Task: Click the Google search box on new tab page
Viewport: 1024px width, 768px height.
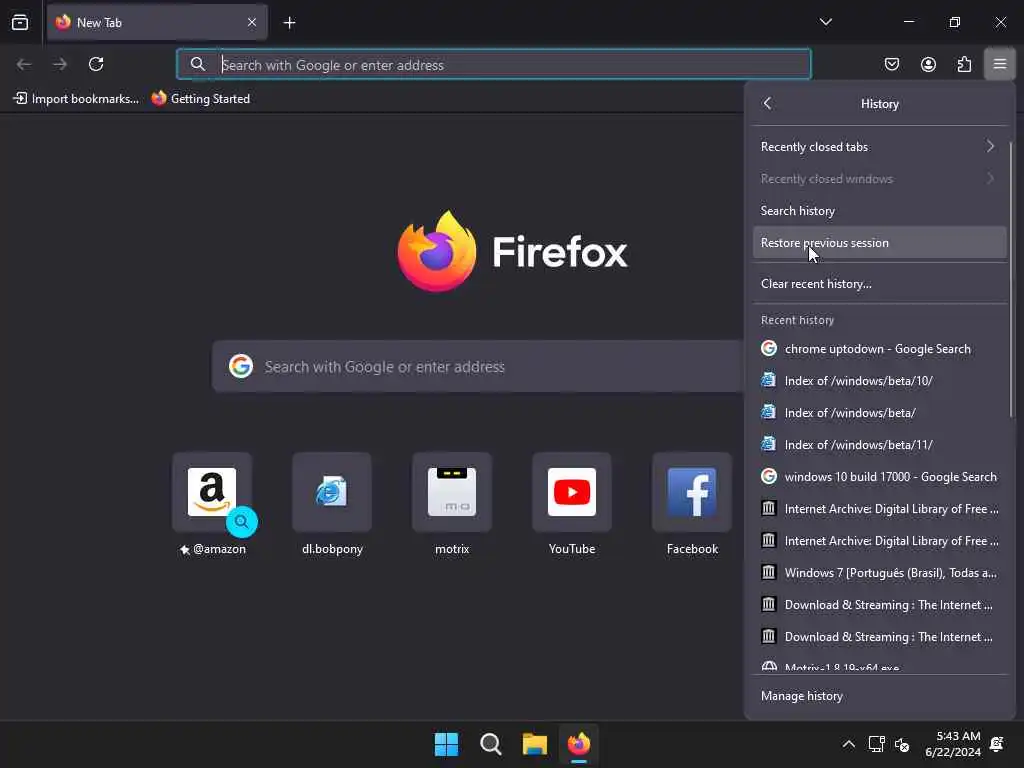Action: 478,366
